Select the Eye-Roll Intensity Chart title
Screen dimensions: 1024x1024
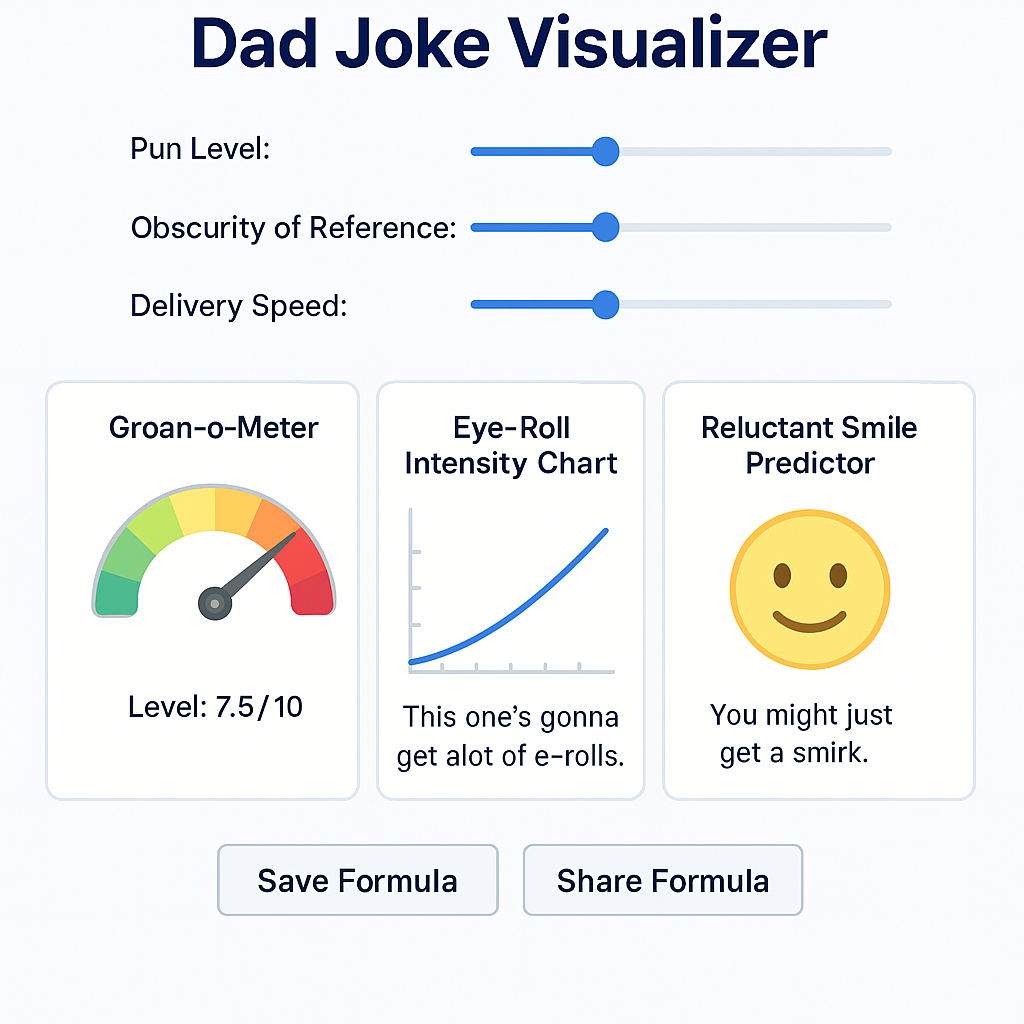tap(511, 446)
